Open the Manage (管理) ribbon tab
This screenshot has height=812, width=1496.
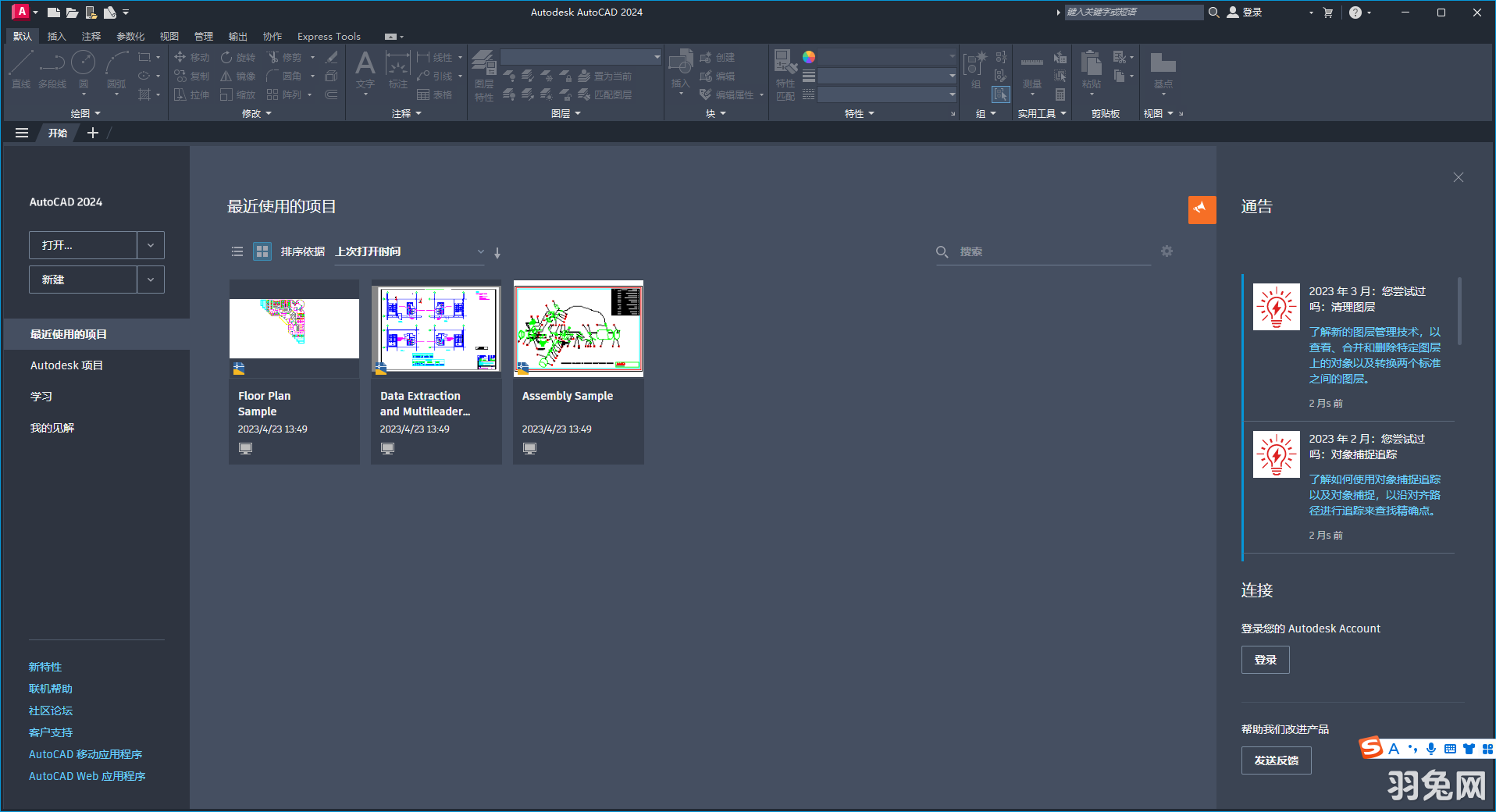point(204,36)
